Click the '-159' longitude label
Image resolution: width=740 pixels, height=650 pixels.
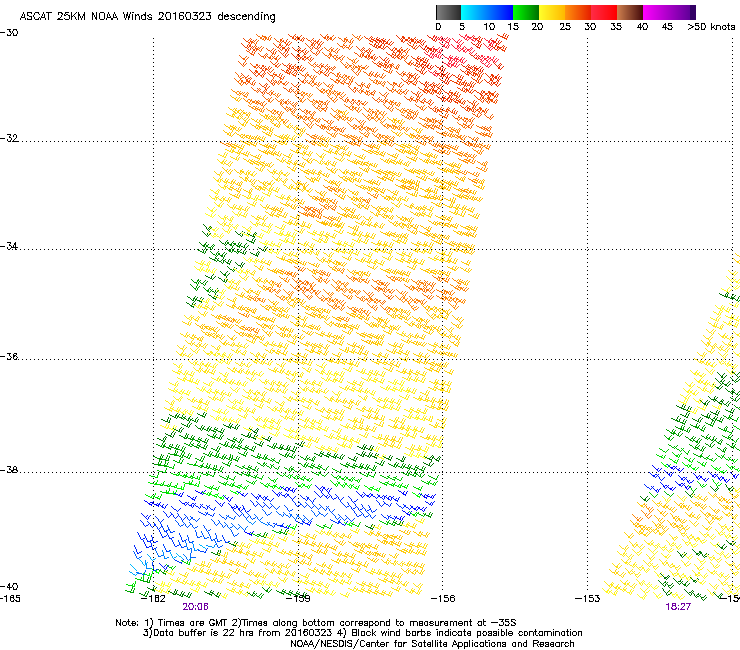298,599
